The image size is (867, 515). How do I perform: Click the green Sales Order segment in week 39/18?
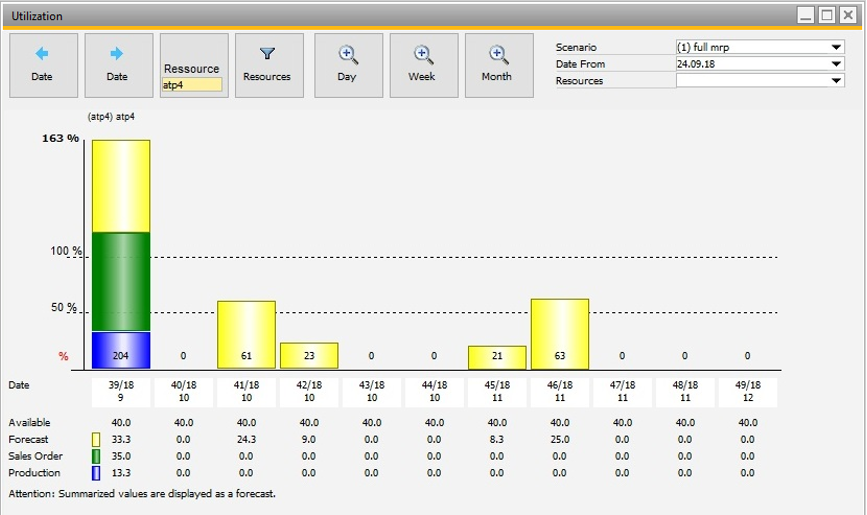121,281
